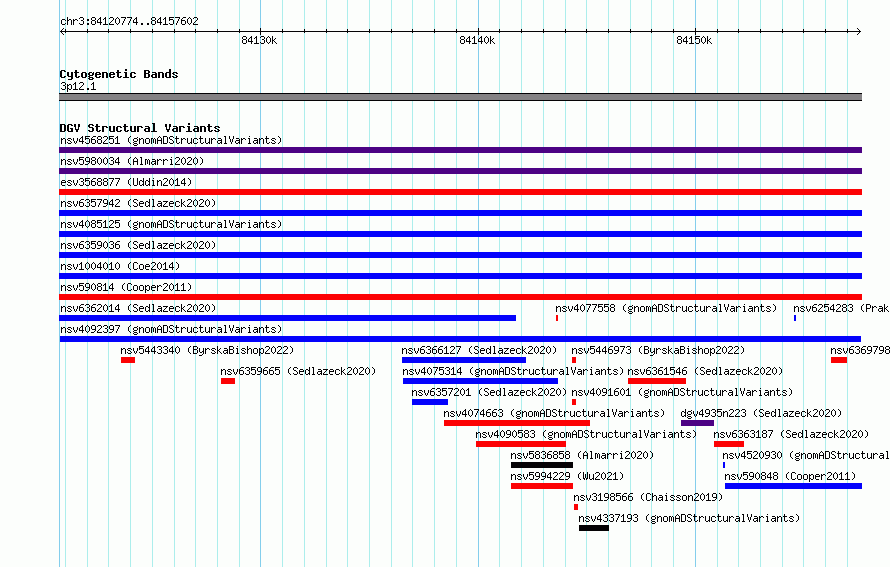Click the blue bar under nsv6362014
The width and height of the screenshot is (890, 567).
coord(287,318)
